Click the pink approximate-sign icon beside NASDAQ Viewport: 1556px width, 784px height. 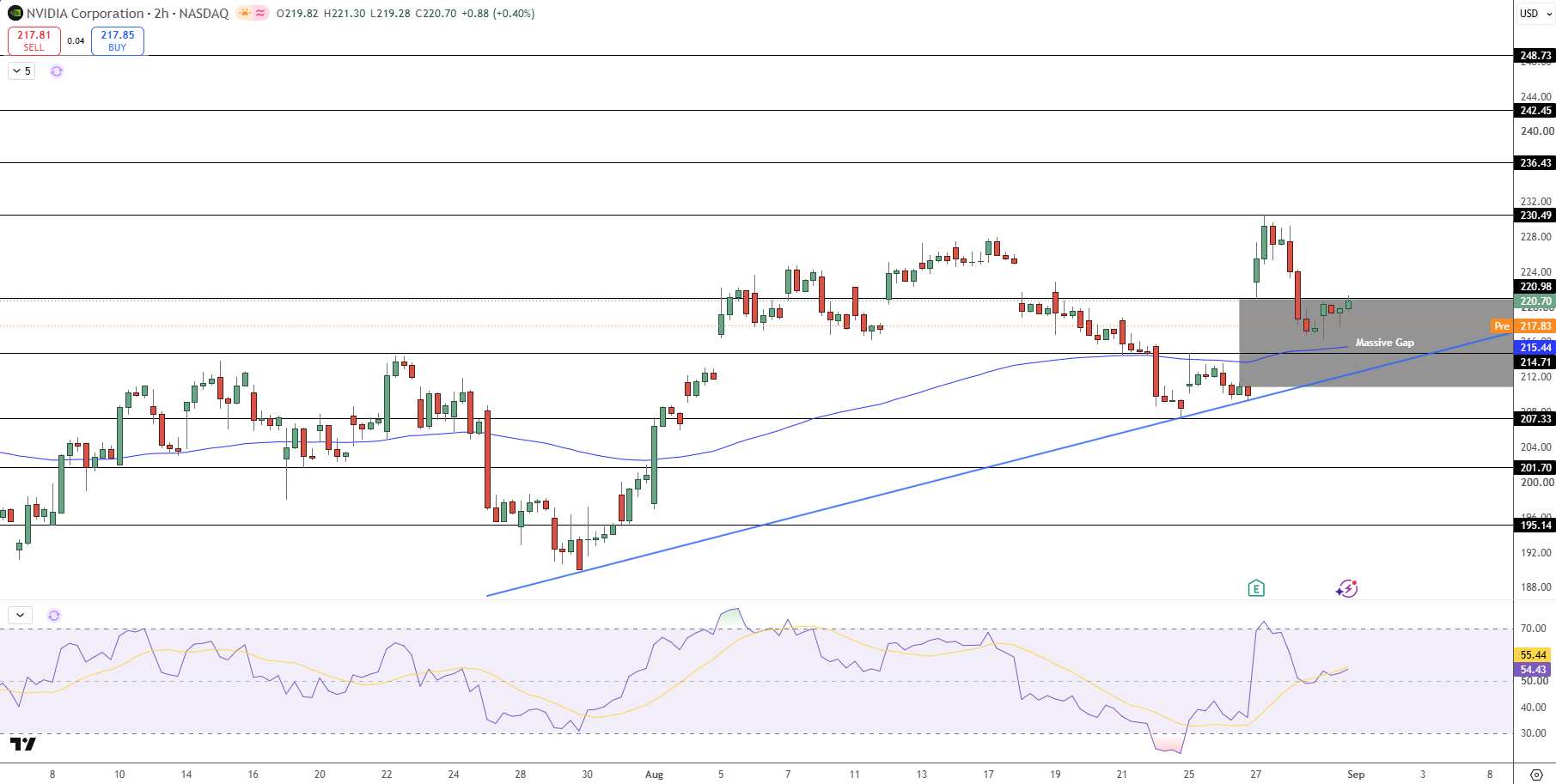click(x=260, y=13)
